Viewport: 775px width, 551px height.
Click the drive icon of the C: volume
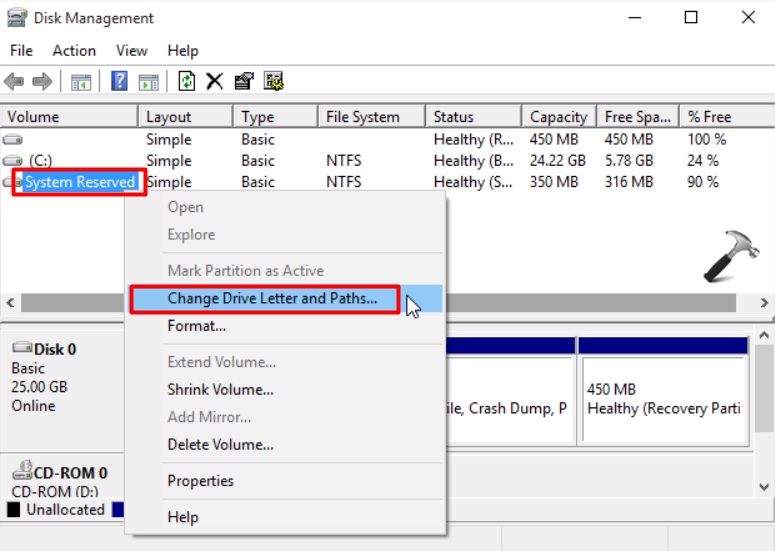[x=13, y=161]
